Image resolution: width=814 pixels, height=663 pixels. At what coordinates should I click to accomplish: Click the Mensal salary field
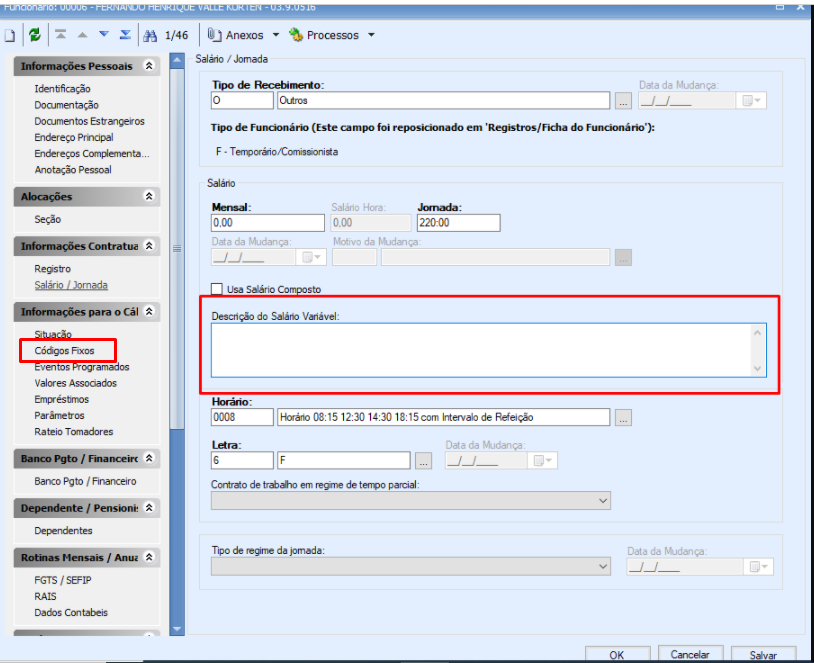[x=268, y=223]
